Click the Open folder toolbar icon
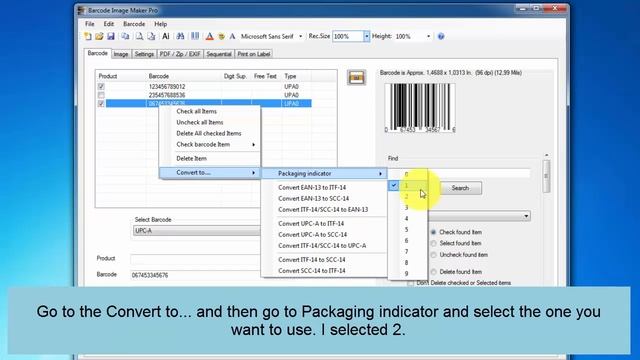The height and width of the screenshot is (360, 640). [x=99, y=36]
